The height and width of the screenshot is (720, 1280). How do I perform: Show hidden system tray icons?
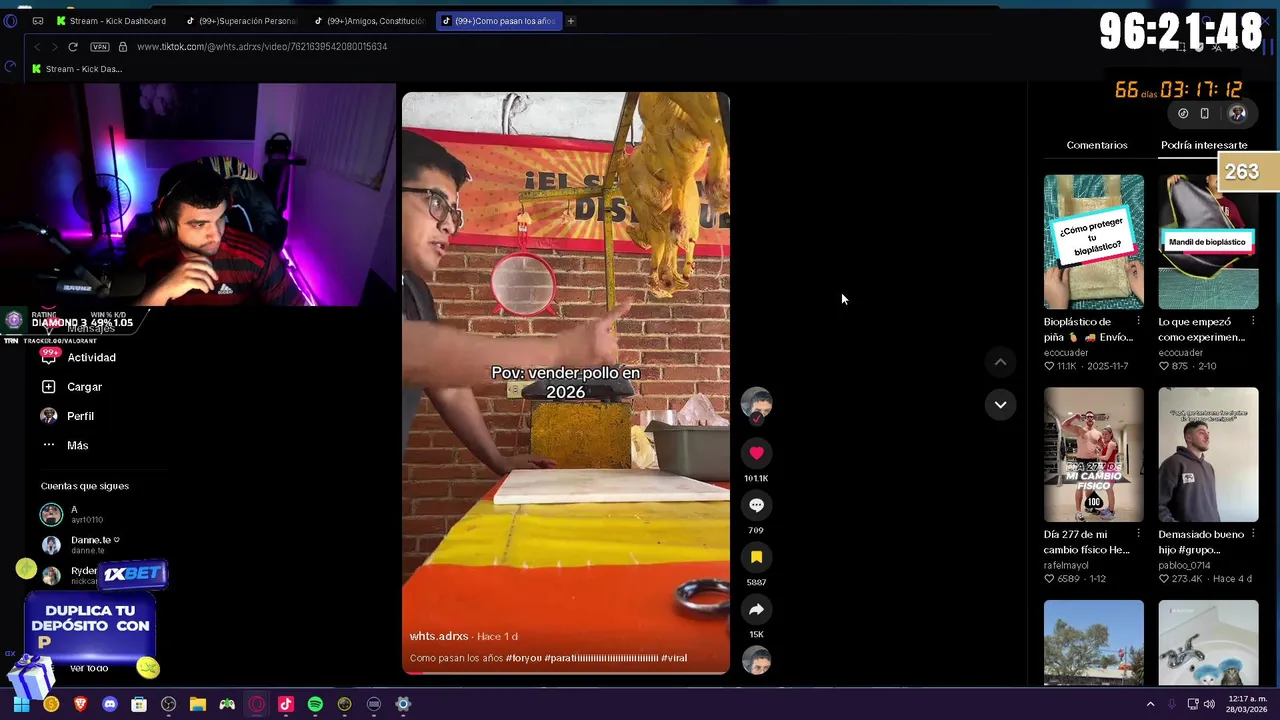(x=1150, y=704)
